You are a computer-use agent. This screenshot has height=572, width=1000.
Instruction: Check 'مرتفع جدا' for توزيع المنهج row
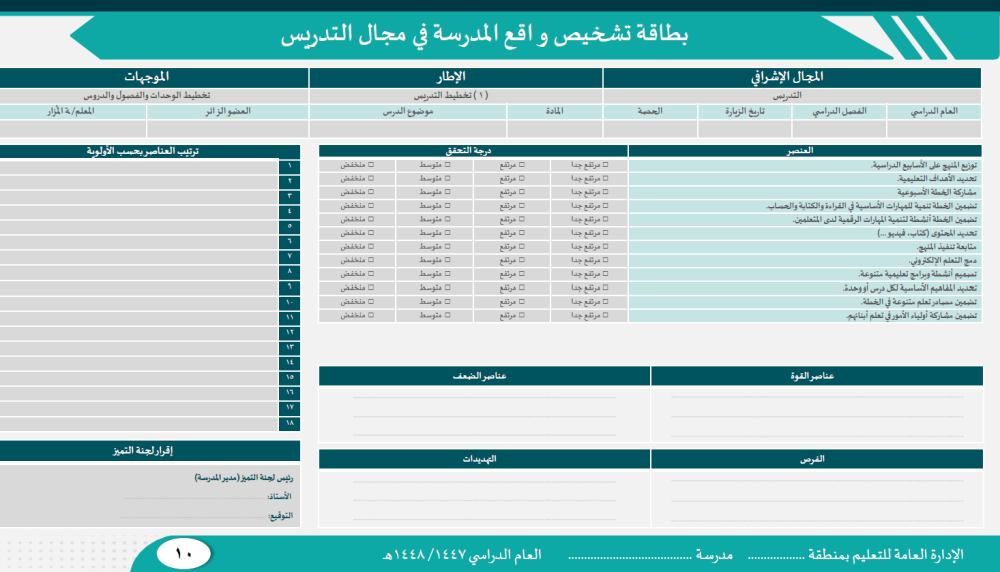coord(605,165)
